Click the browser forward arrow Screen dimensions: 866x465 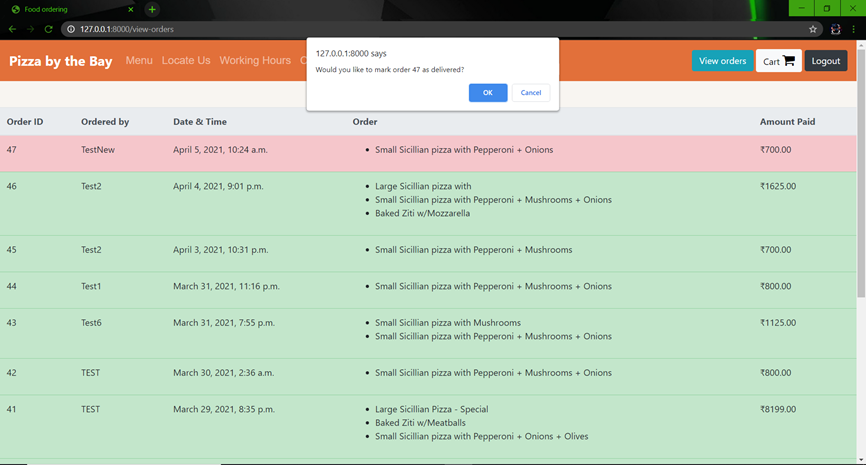coord(30,29)
